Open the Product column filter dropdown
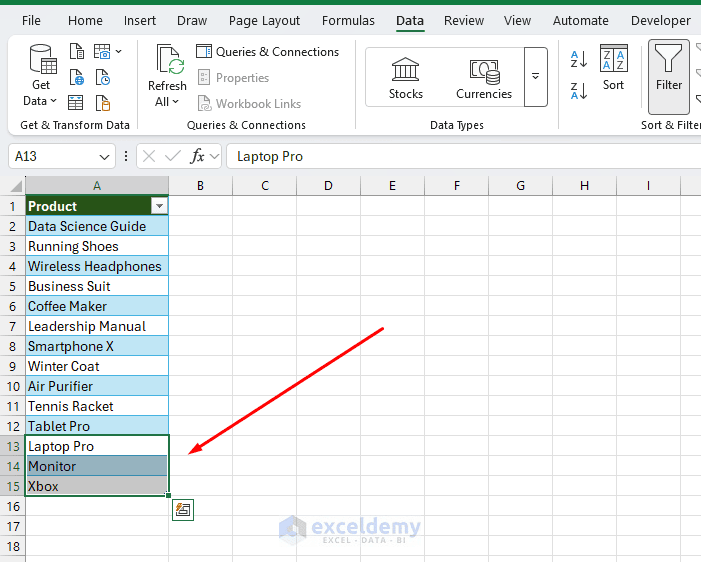Image resolution: width=701 pixels, height=562 pixels. 159,206
